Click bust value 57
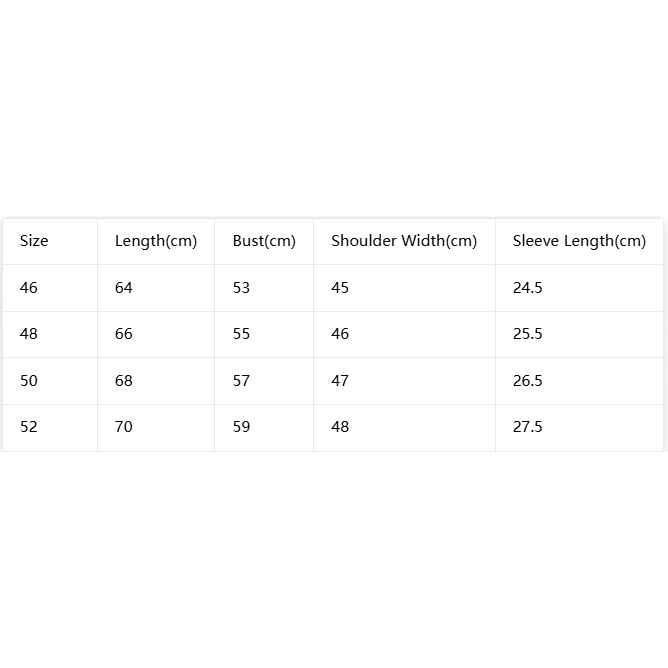This screenshot has height=668, width=668. click(x=241, y=380)
